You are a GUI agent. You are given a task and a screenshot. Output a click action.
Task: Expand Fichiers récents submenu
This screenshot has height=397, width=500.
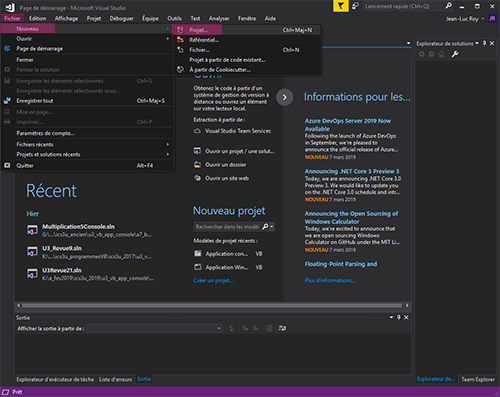[88, 144]
